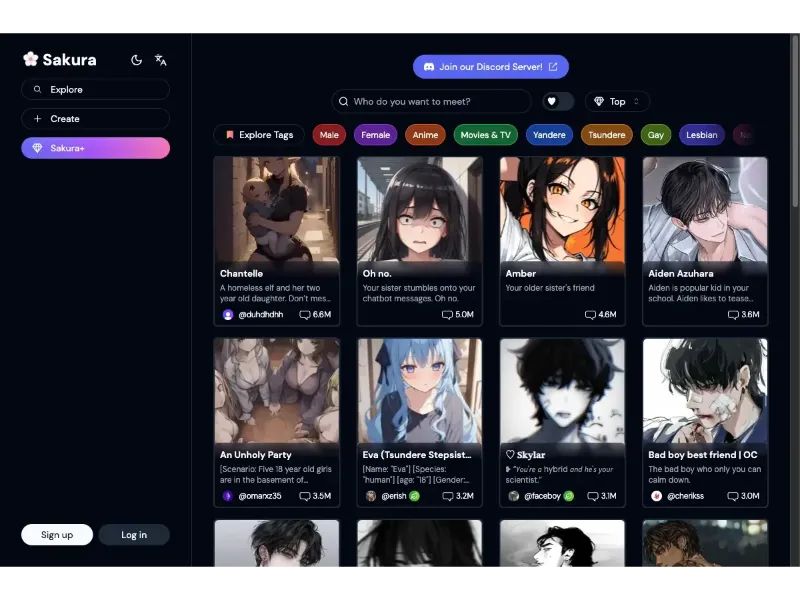Open the Top sort dropdown
The width and height of the screenshot is (800, 600).
[617, 101]
